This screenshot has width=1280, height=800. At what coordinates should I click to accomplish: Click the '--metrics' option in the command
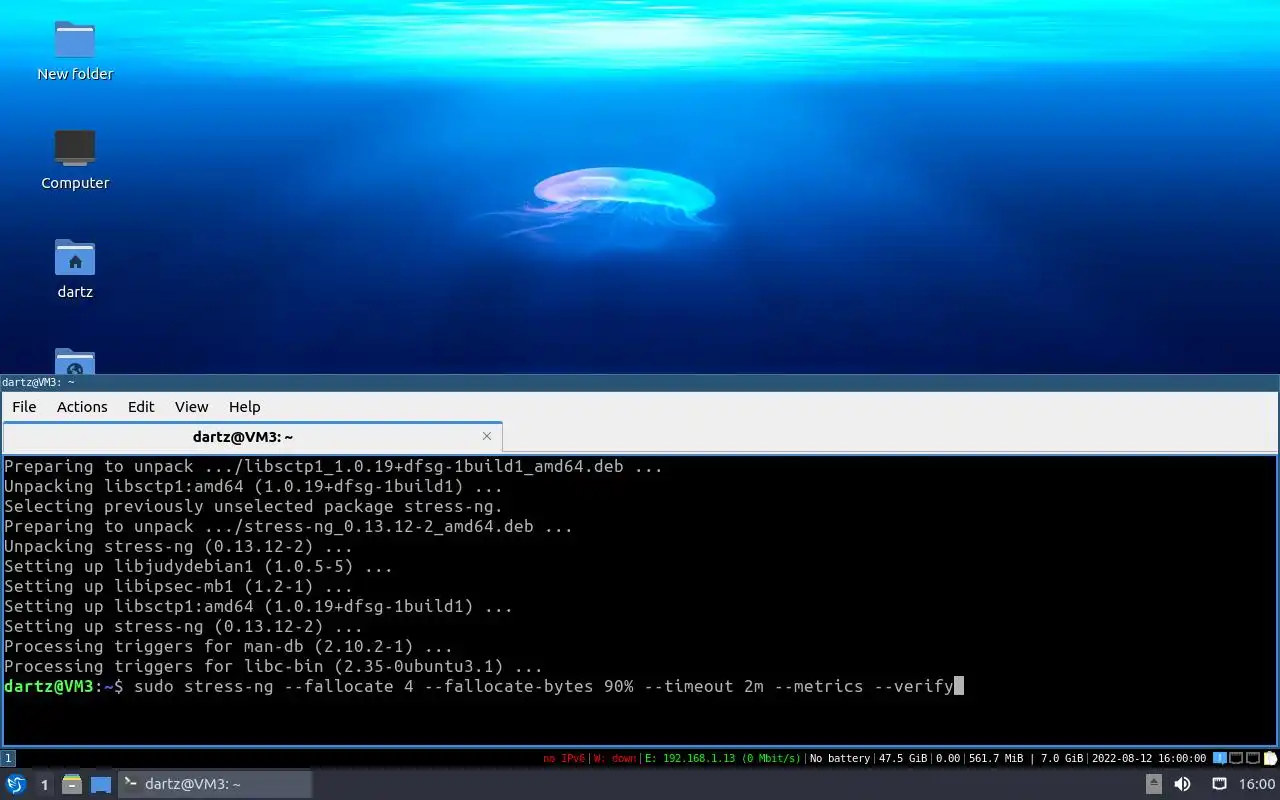[818, 686]
